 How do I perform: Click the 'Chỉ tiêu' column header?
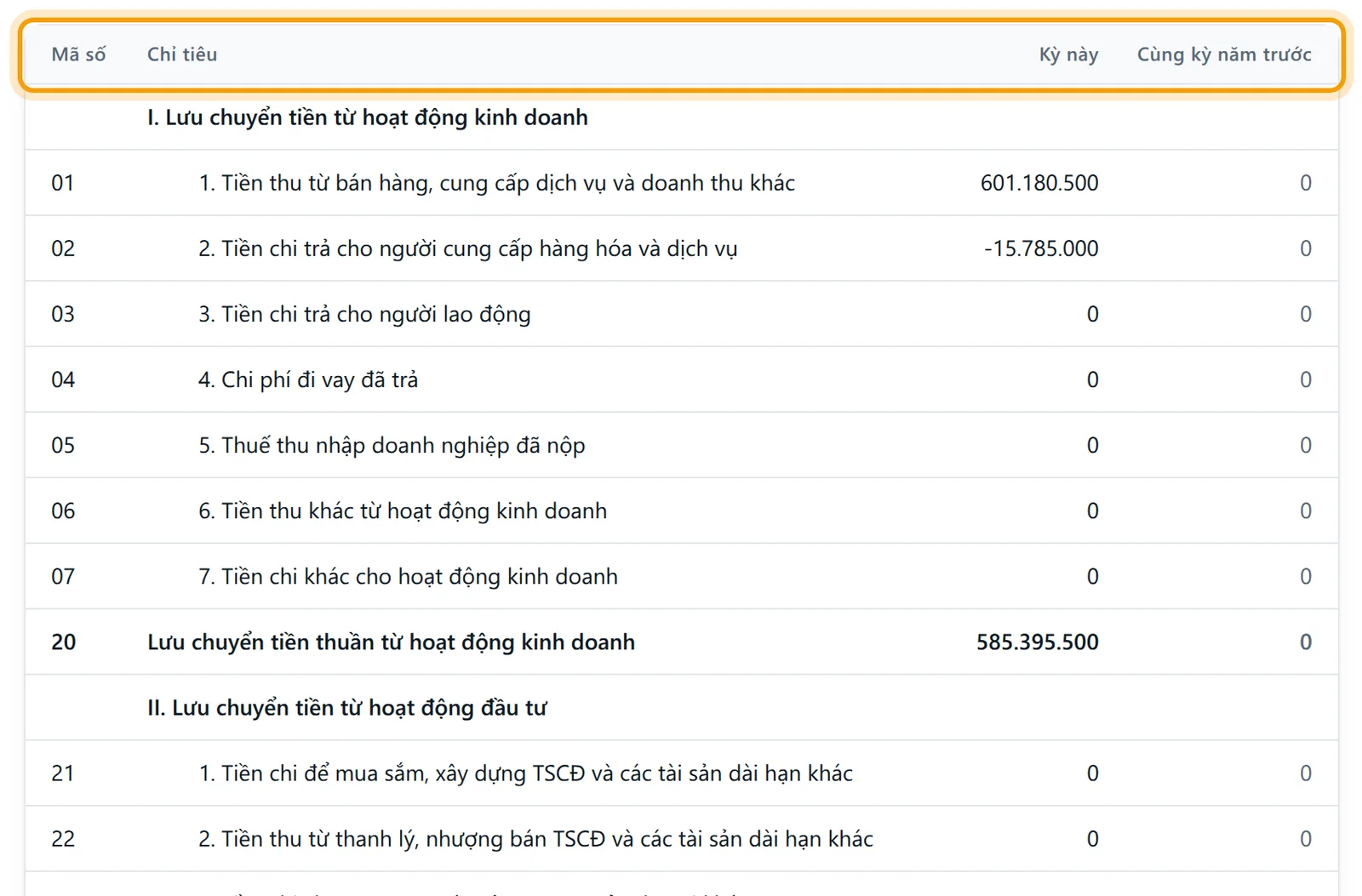point(182,54)
